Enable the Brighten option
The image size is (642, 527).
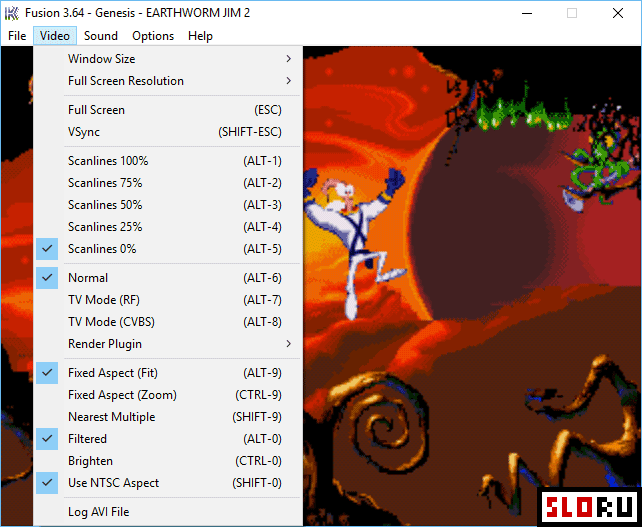point(168,461)
